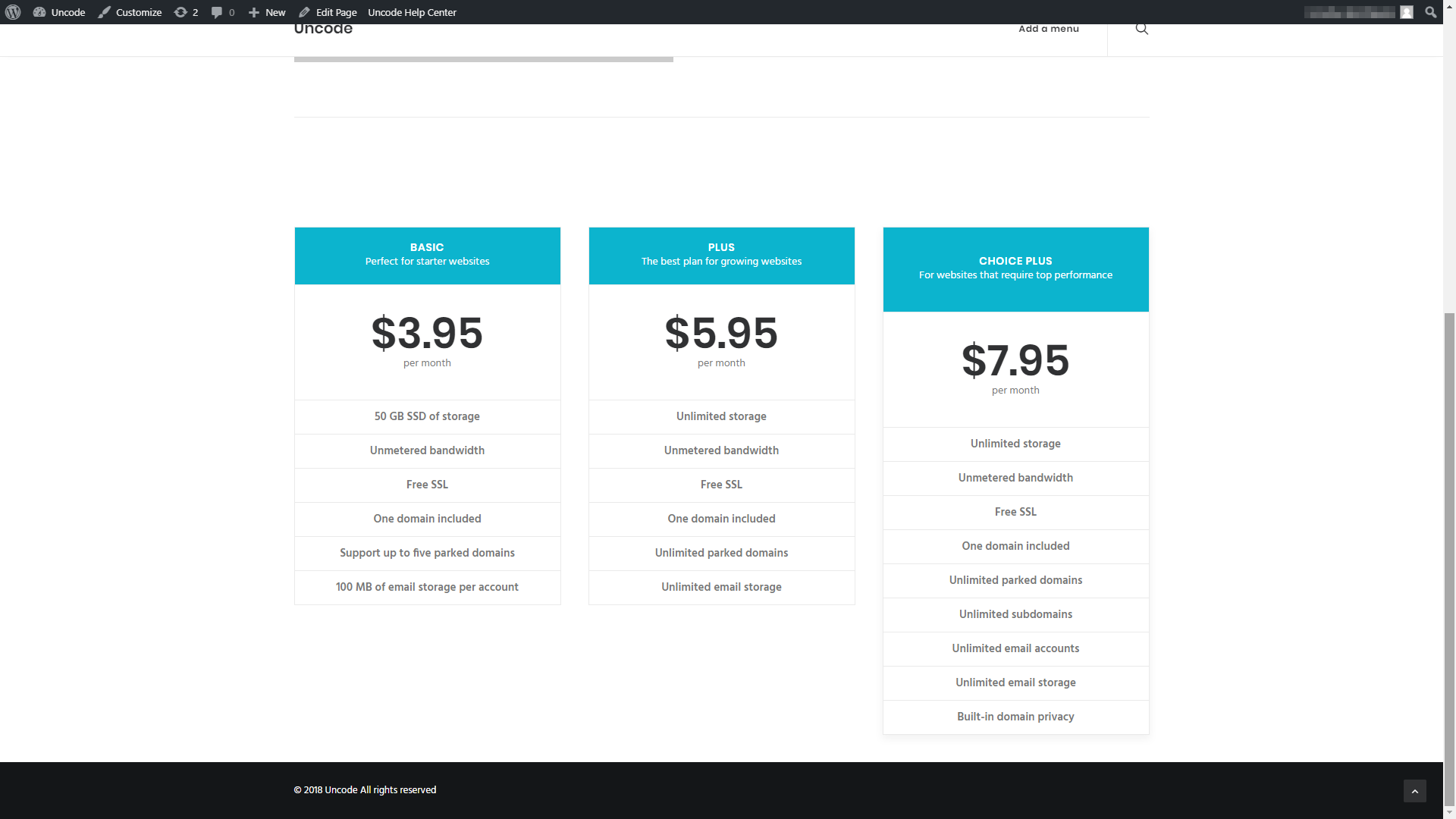Toggle the CHOICE PLUS plan selection
This screenshot has width=1456, height=819.
(x=1015, y=268)
